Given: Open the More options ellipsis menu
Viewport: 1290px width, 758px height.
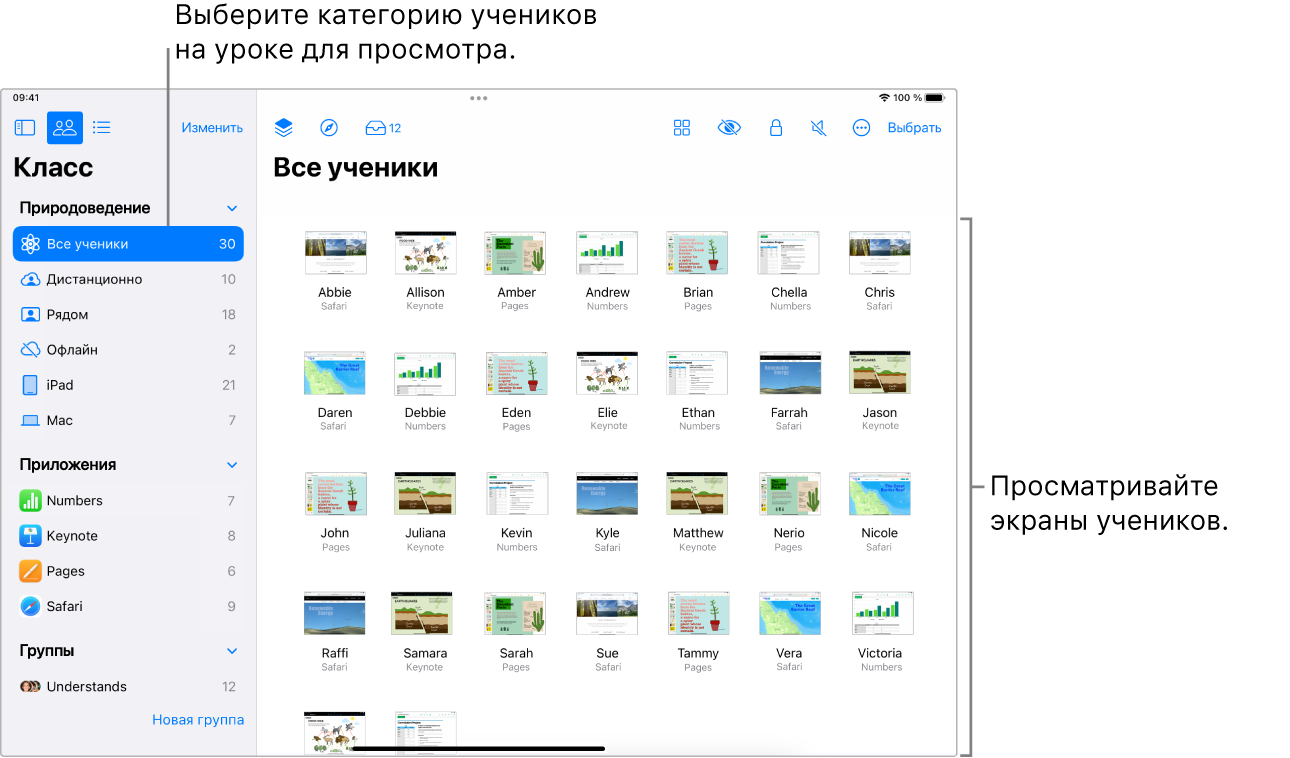Looking at the screenshot, I should (x=861, y=127).
